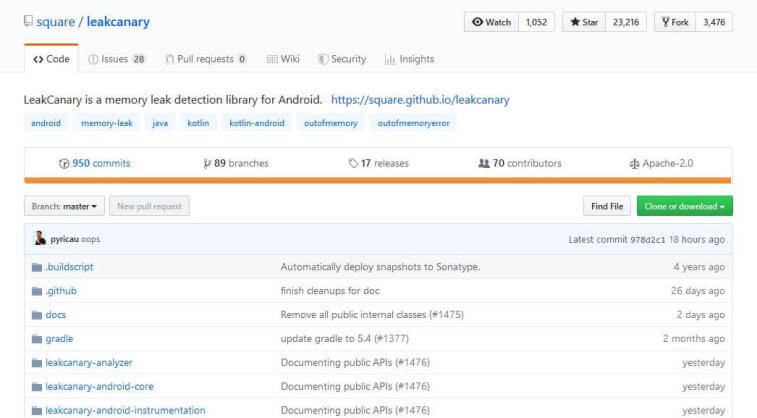This screenshot has width=757, height=418.
Task: Fork the repository
Action: [x=675, y=22]
